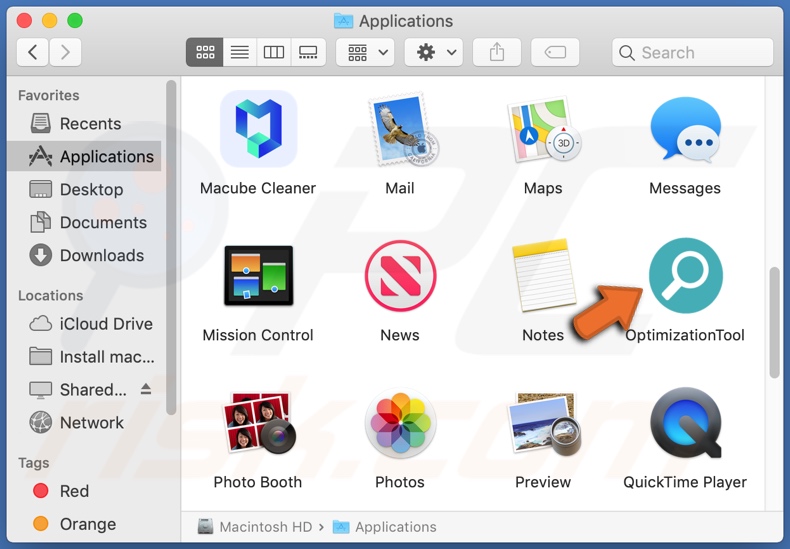Close the Finder window with red button

pos(24,21)
